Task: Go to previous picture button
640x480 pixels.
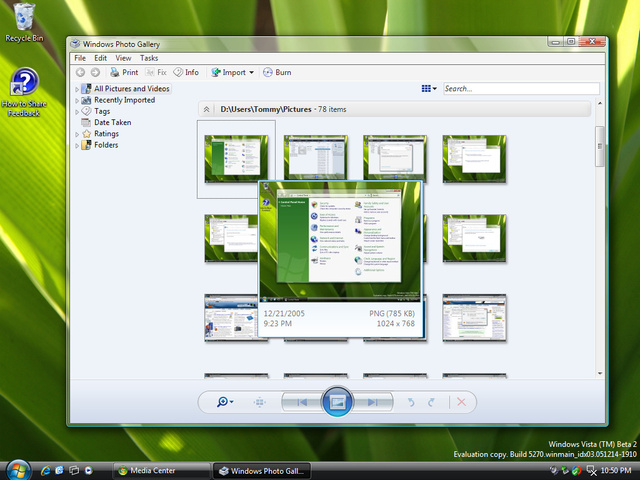Action: point(301,402)
